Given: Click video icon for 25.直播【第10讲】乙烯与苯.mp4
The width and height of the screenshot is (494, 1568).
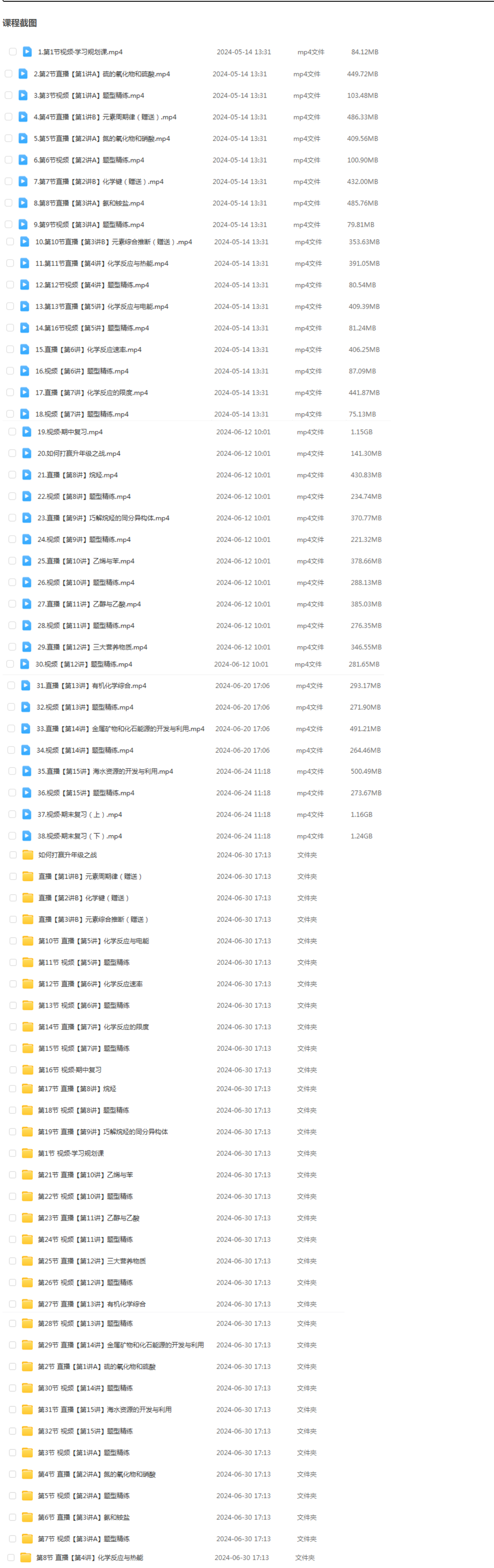Looking at the screenshot, I should coord(27,561).
